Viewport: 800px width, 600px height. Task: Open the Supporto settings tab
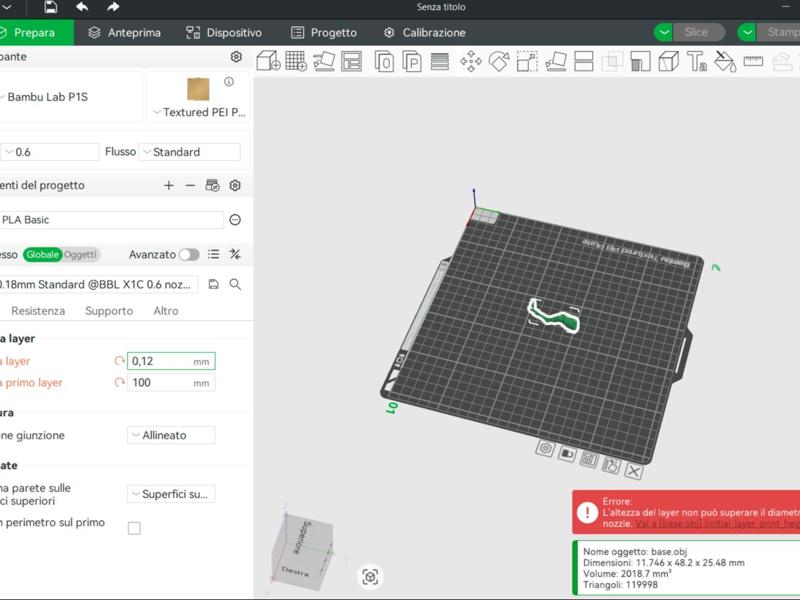(109, 311)
